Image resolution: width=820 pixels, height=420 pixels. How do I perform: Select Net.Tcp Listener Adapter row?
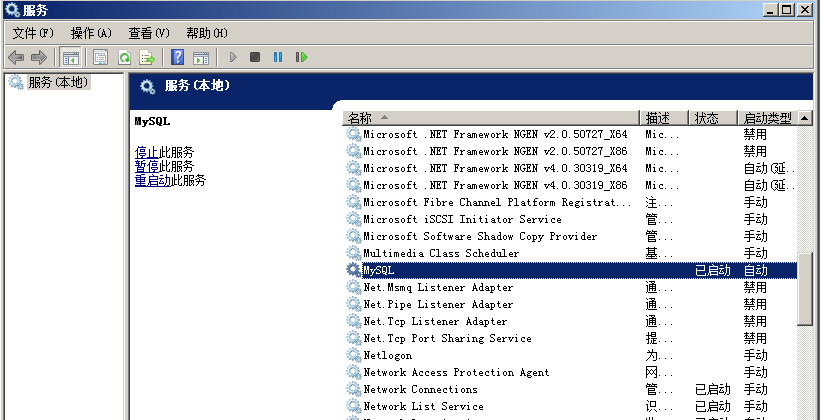tap(571, 321)
